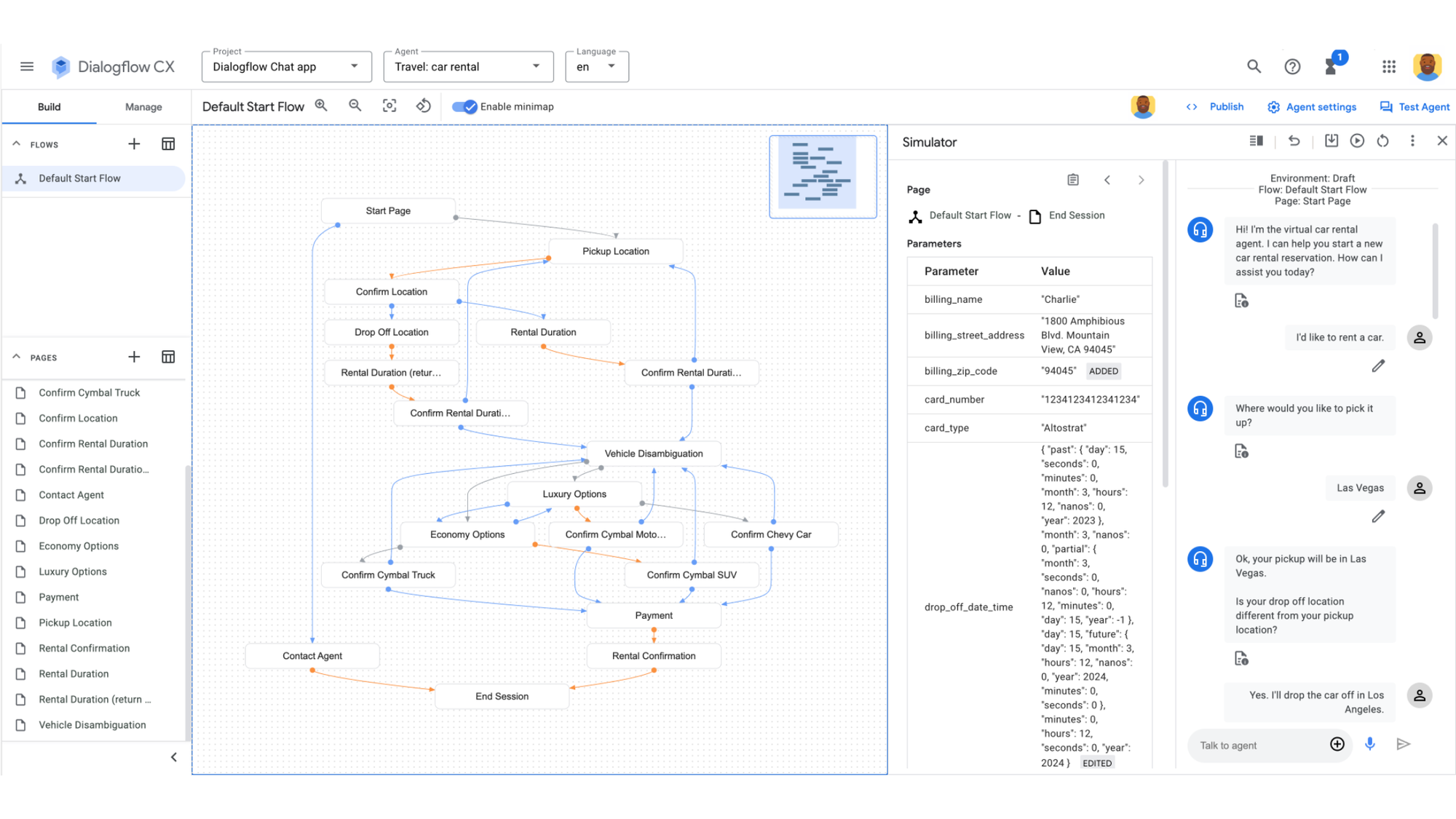Open the clipboard icon beside Page heading
Viewport: 1456px width, 819px height.
tap(1073, 180)
